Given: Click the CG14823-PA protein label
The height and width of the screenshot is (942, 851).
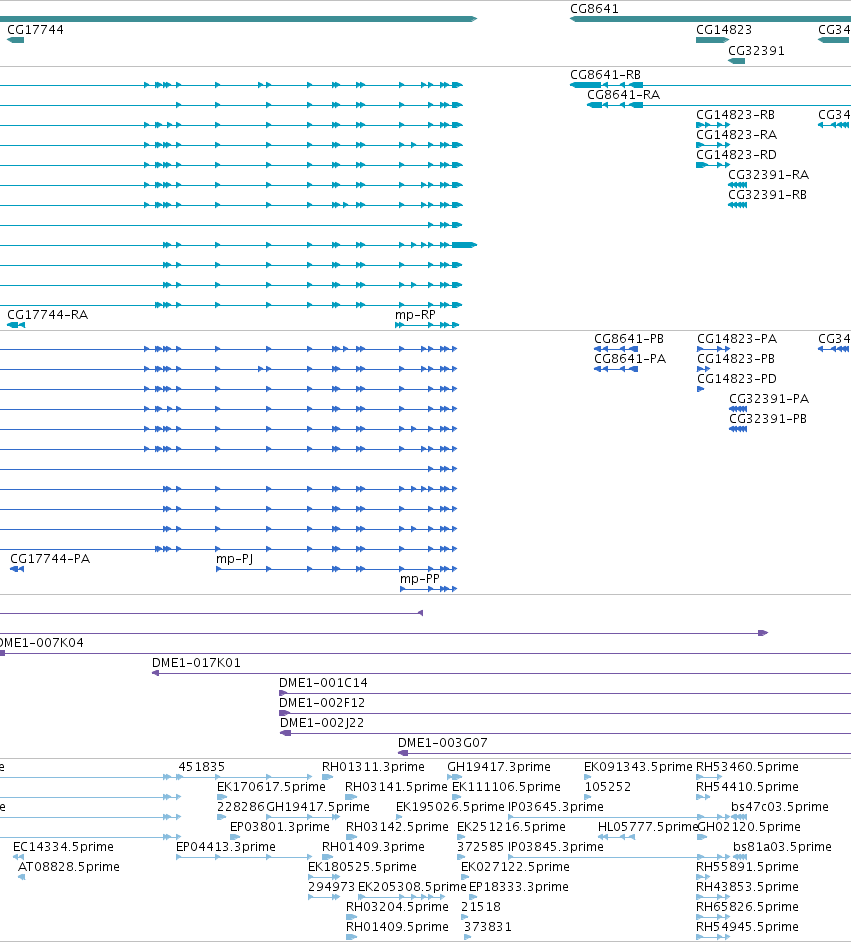Looking at the screenshot, I should (737, 338).
